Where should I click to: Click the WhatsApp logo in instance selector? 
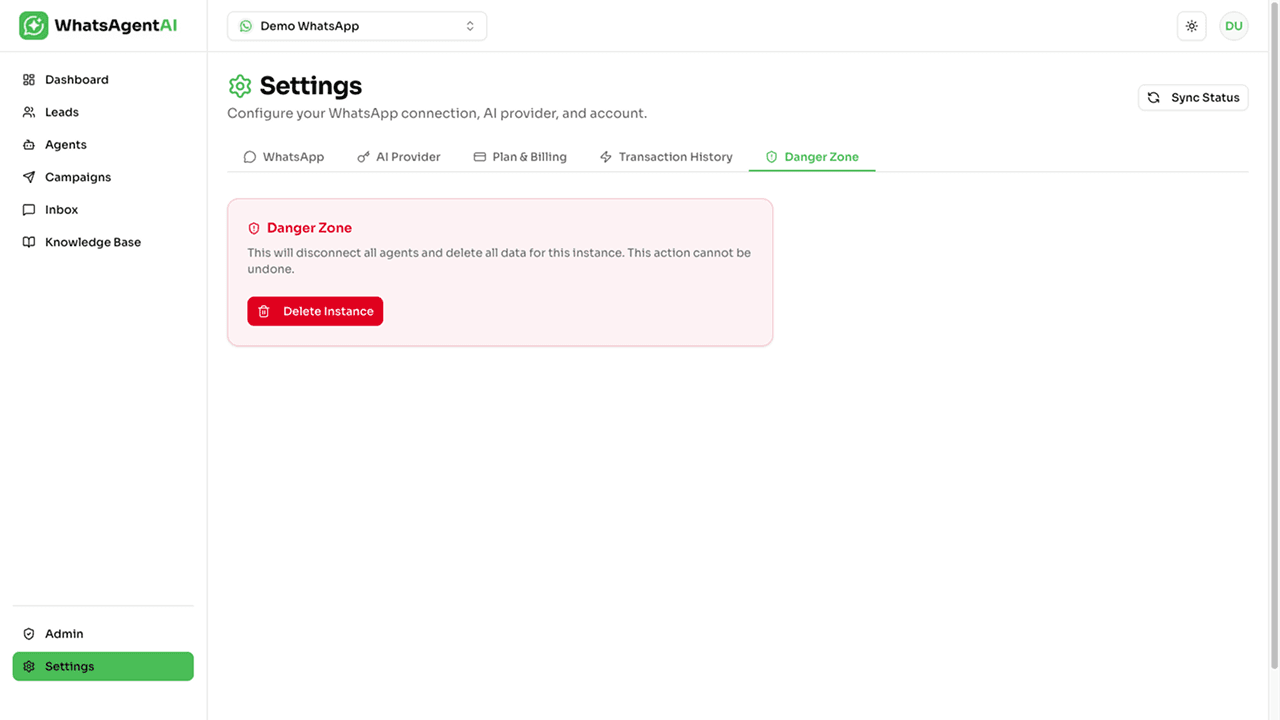pyautogui.click(x=246, y=26)
